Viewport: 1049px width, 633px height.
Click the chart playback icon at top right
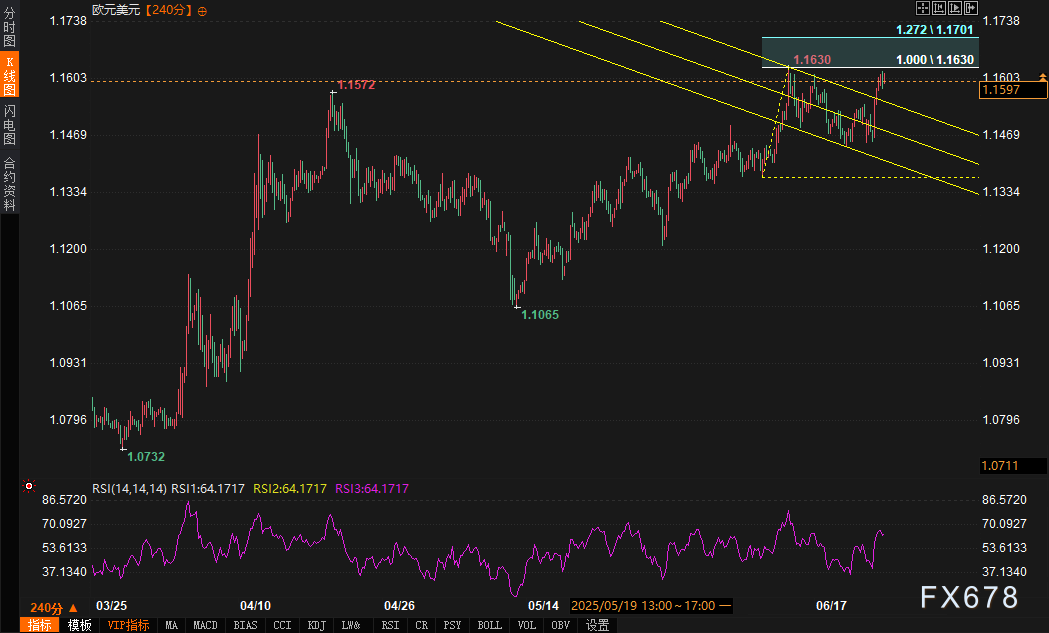[955, 8]
